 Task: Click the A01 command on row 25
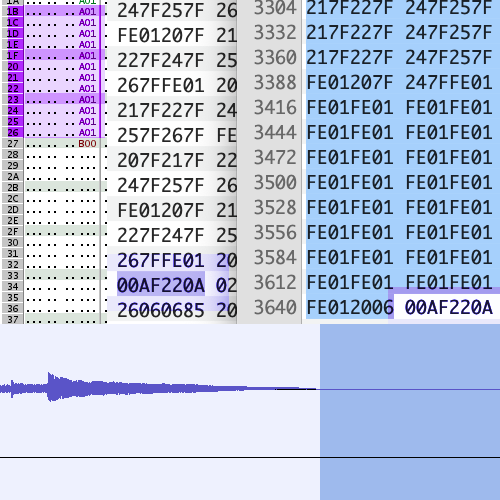tap(87, 122)
